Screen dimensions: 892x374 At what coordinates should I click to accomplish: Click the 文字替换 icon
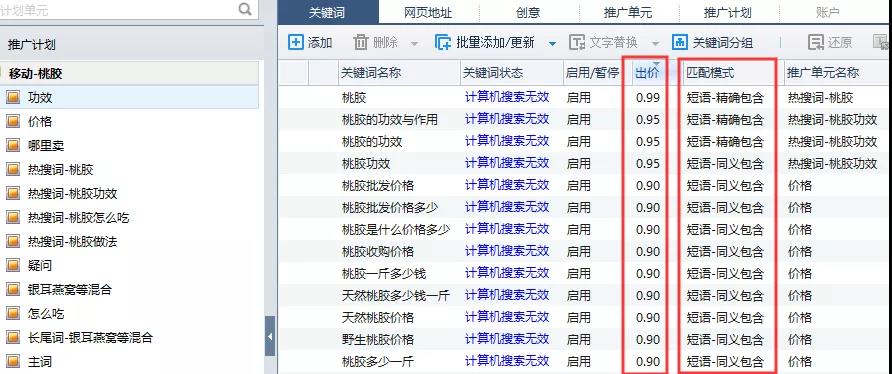(x=577, y=42)
